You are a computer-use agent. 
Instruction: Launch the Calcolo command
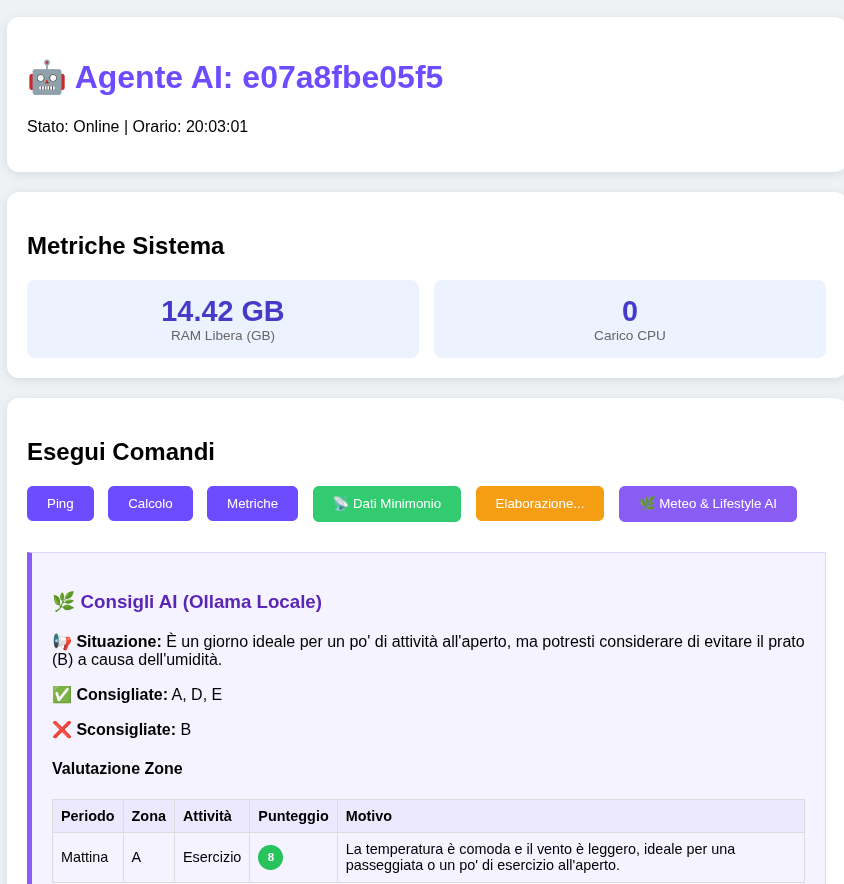click(151, 503)
